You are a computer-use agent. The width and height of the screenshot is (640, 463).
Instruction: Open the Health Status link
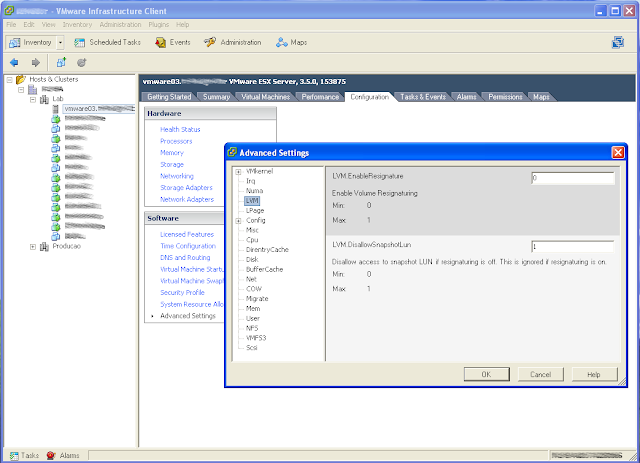pos(180,129)
